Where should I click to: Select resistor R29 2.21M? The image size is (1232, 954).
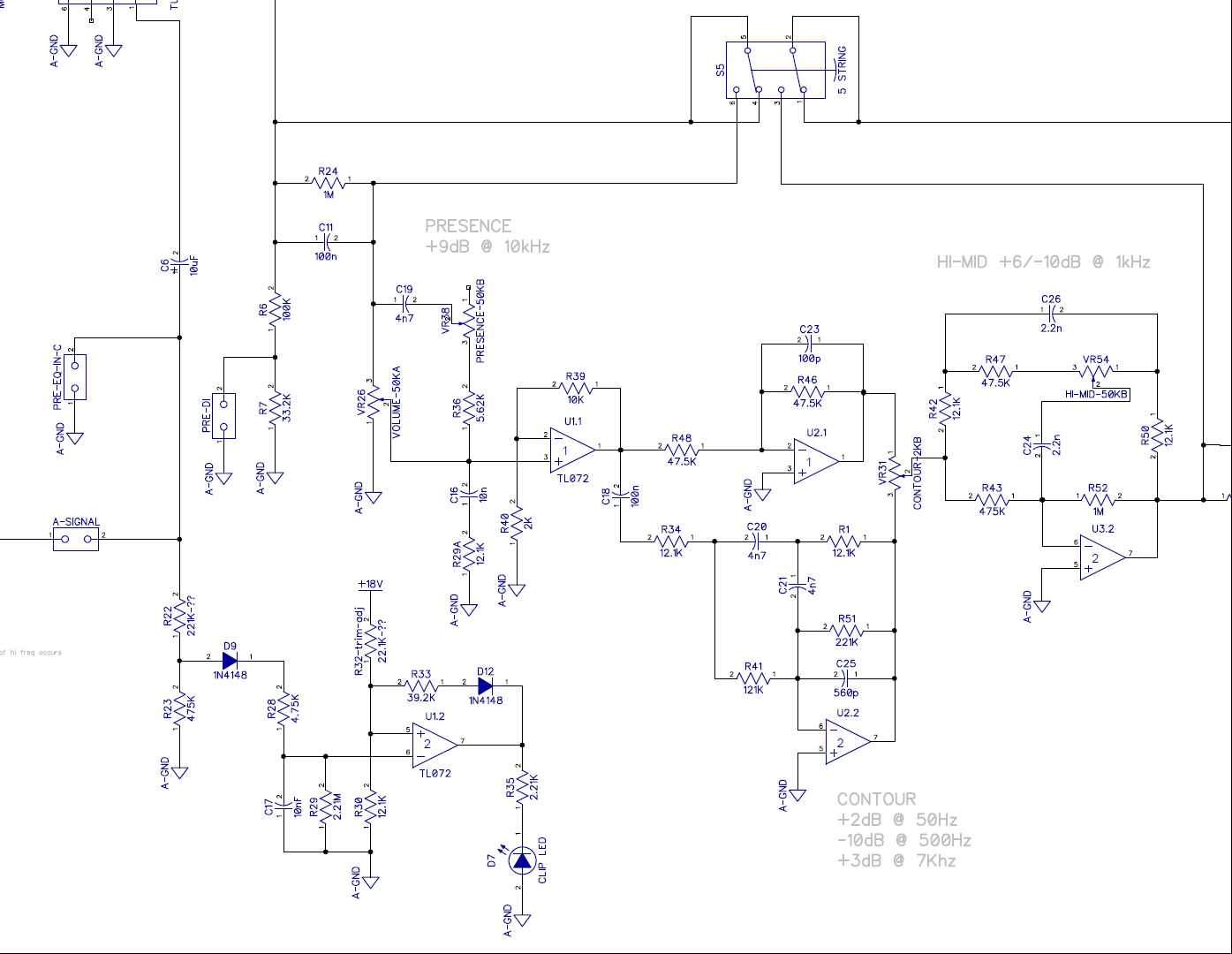coord(326,806)
